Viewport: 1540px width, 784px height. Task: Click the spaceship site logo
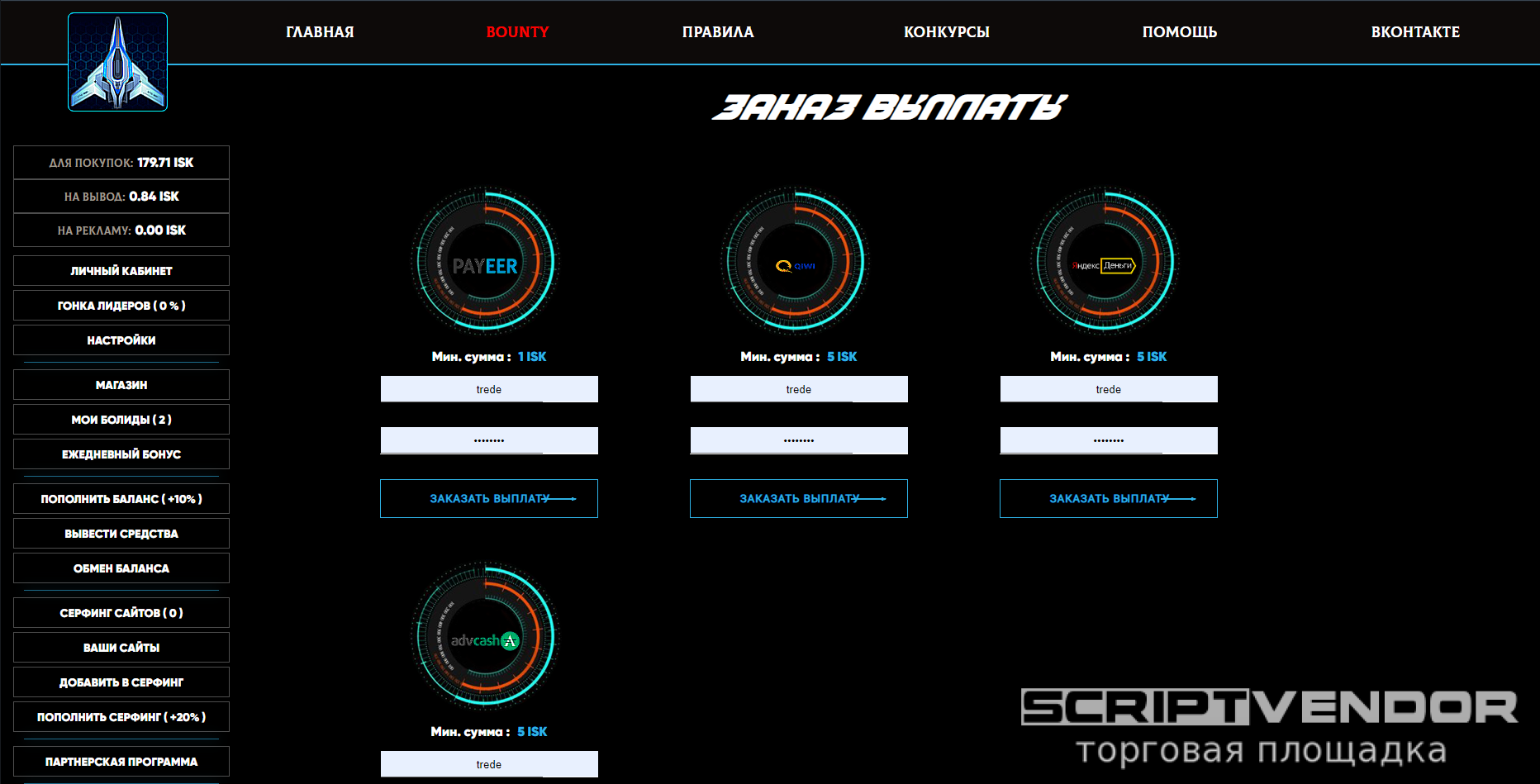pos(117,62)
